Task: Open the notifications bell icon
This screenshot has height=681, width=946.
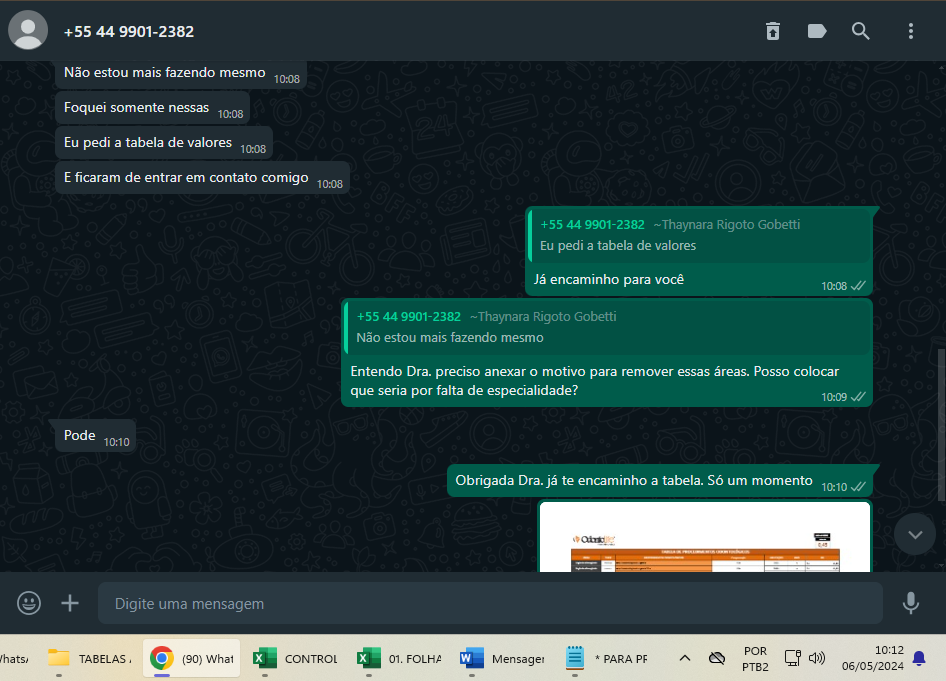Action: [x=919, y=658]
